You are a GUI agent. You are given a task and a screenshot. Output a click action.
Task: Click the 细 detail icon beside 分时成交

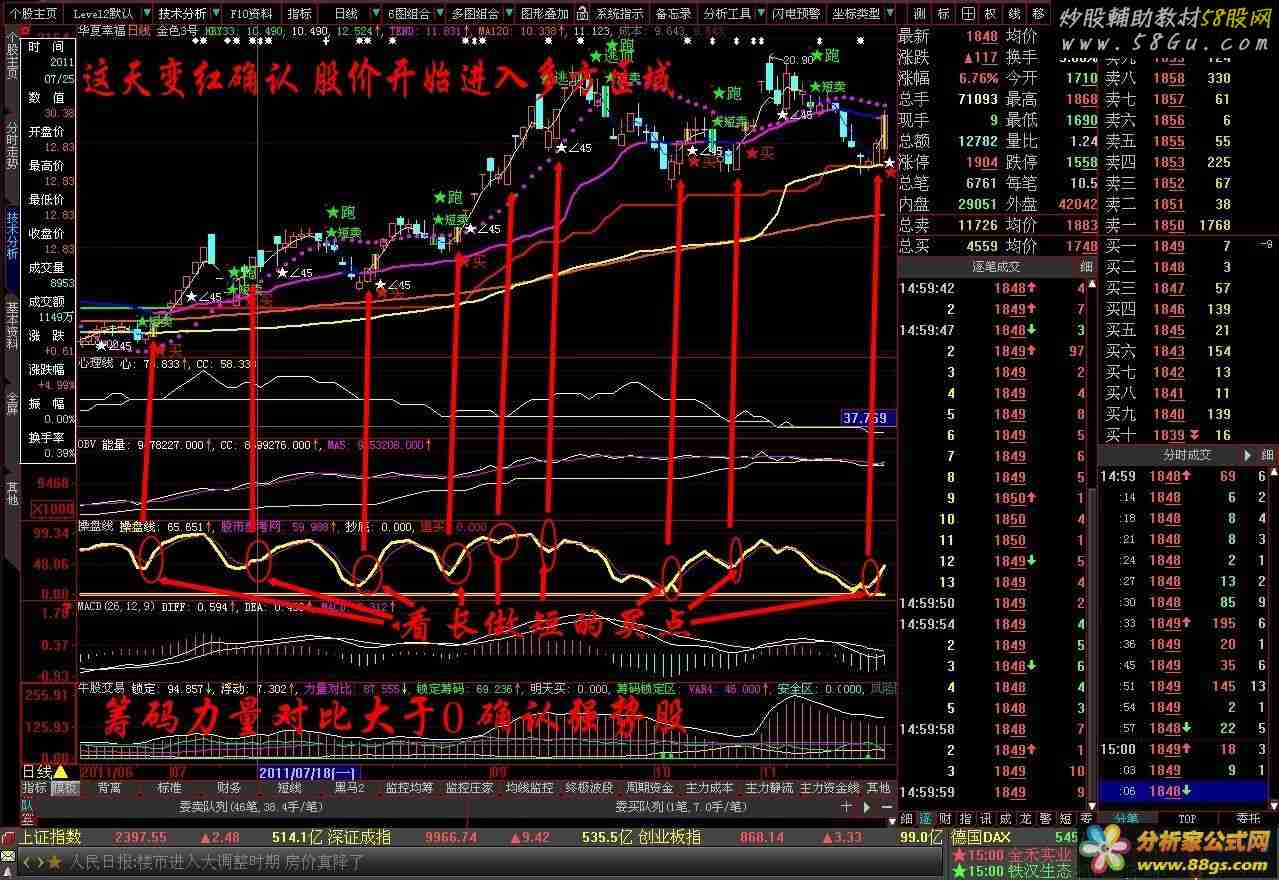tap(1266, 455)
